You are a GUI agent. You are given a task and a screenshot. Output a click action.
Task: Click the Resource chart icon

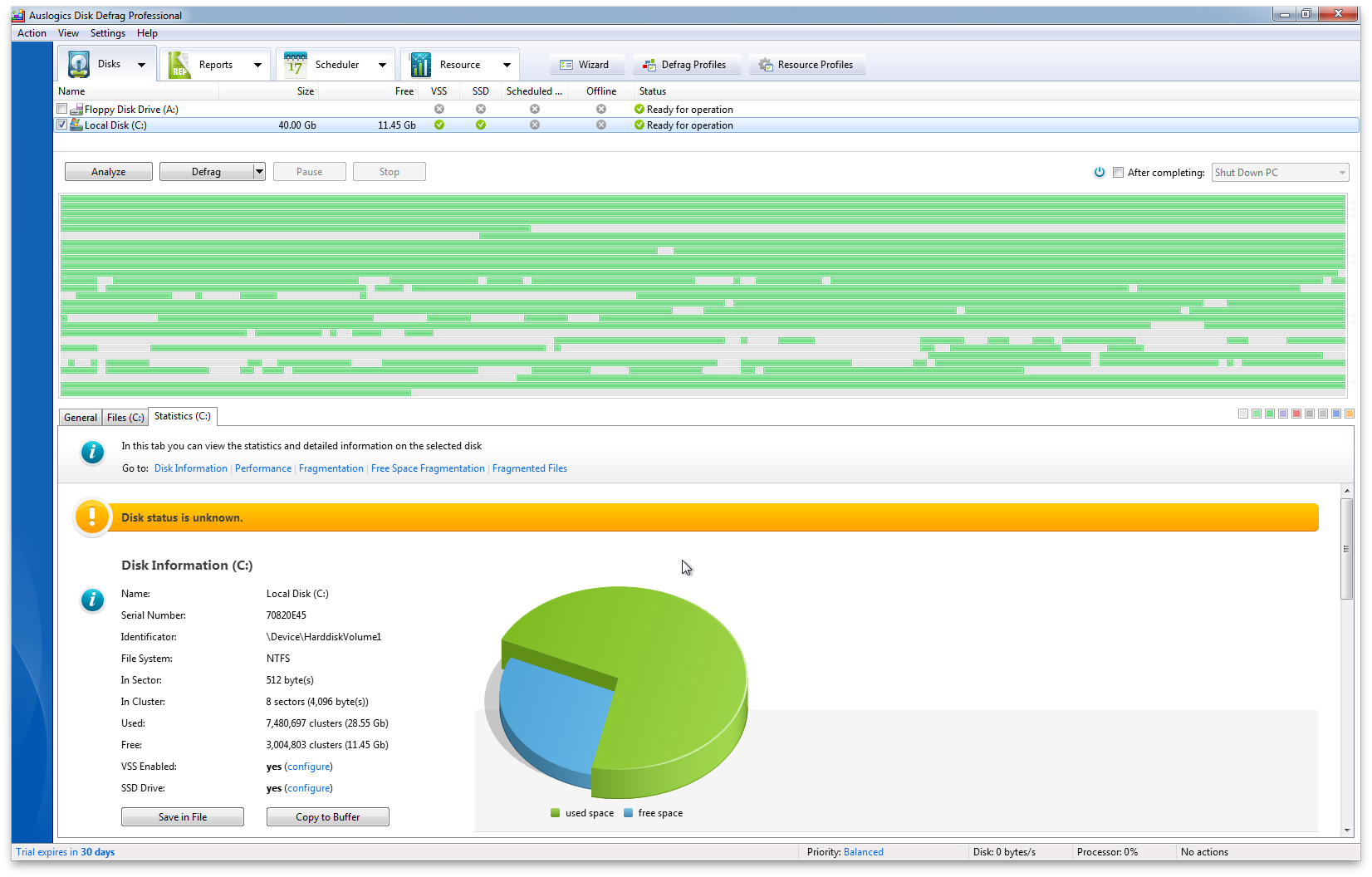coord(421,64)
